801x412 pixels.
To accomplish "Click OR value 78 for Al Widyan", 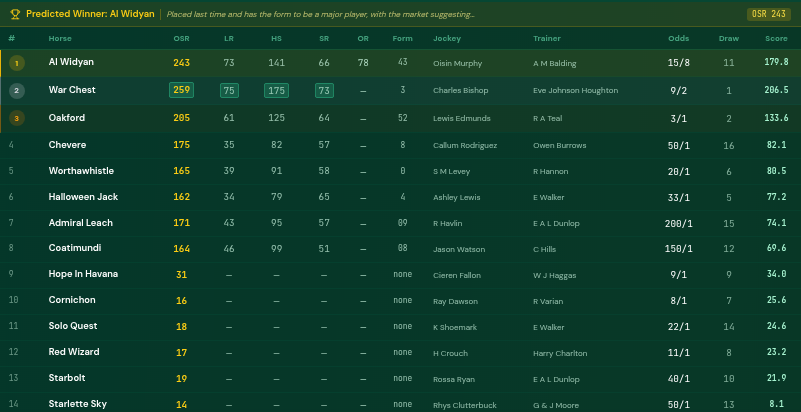I will point(363,63).
